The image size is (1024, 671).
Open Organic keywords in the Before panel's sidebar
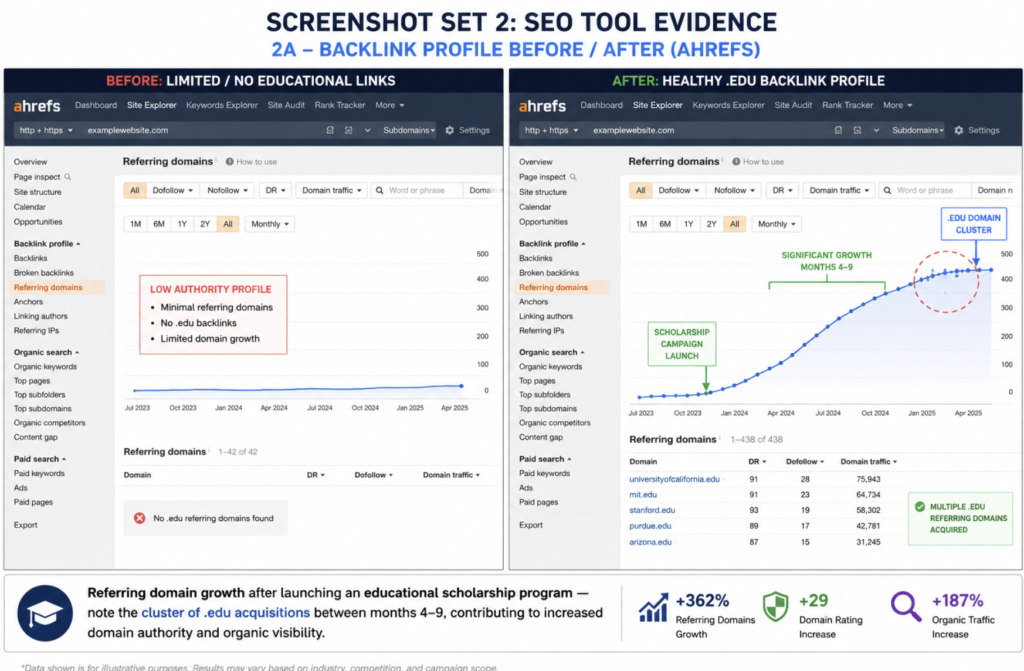tap(45, 367)
